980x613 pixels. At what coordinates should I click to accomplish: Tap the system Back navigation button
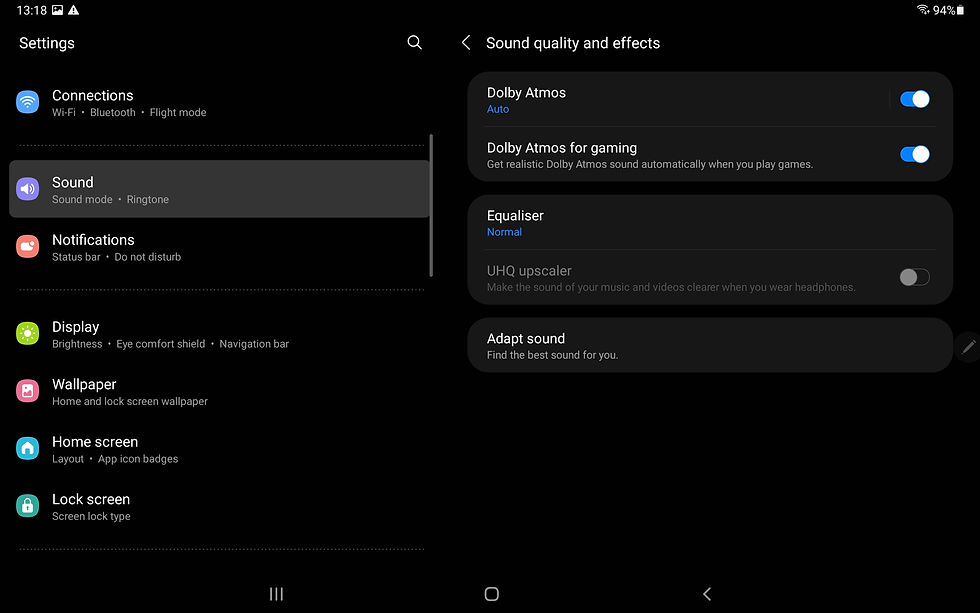[707, 594]
